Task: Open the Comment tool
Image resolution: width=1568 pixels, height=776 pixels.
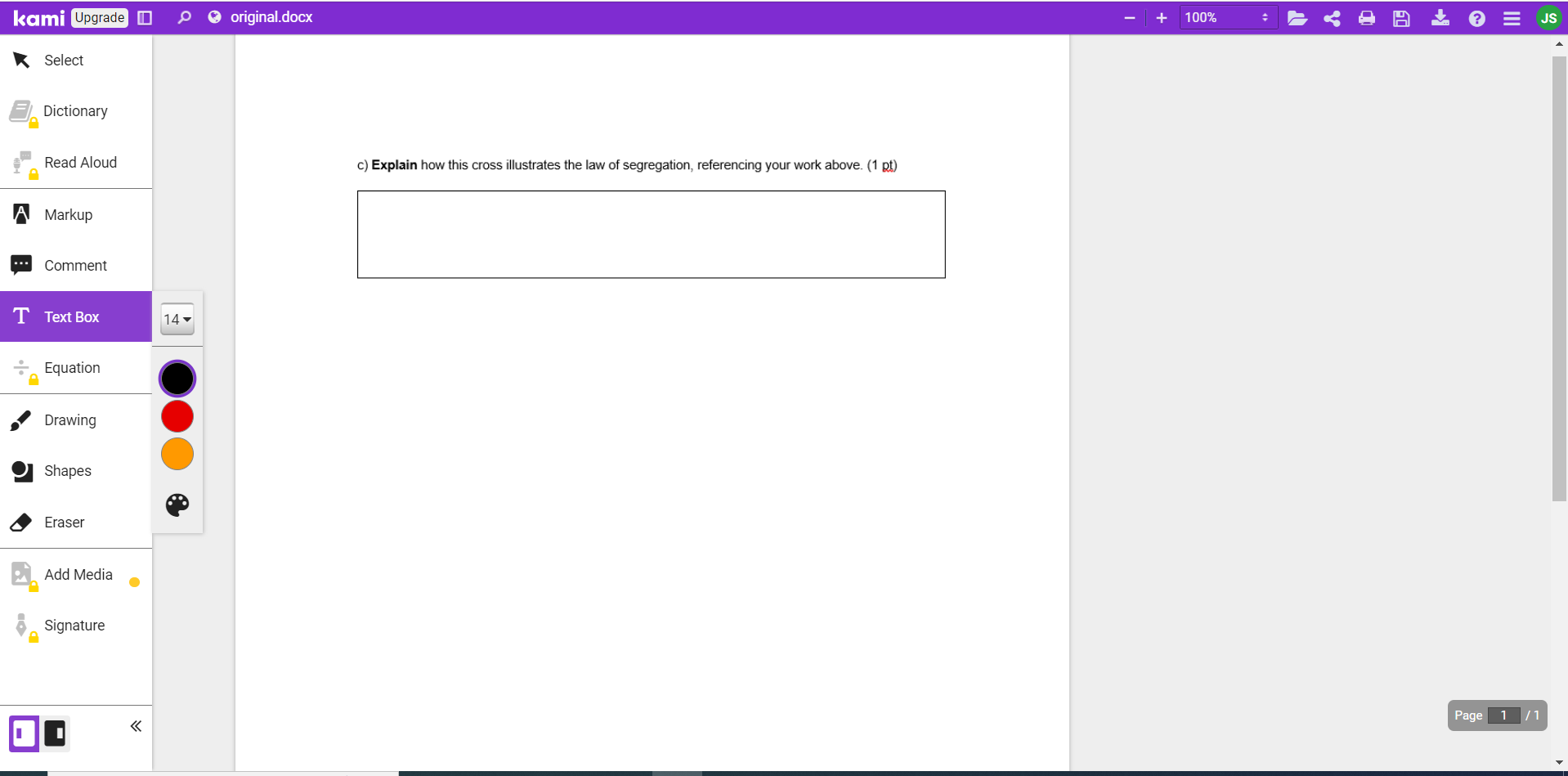Action: pos(74,265)
